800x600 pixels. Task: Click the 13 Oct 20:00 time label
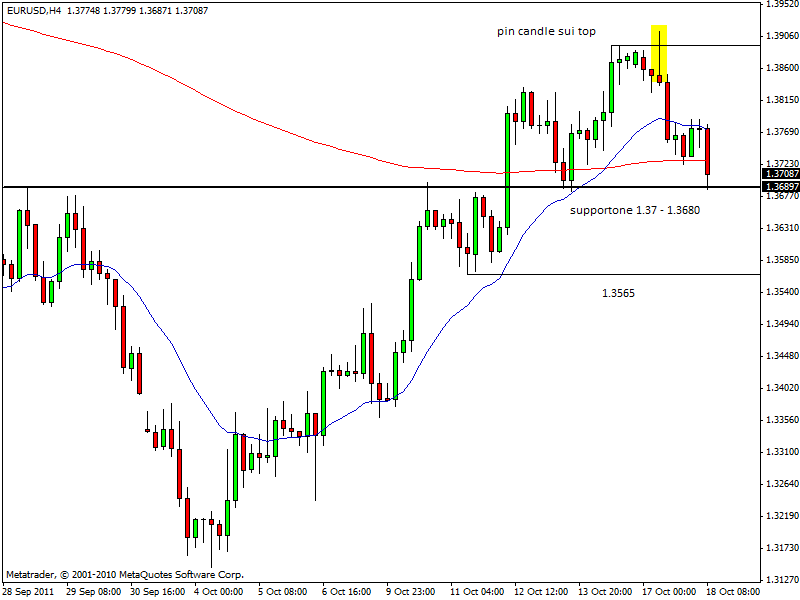[x=603, y=591]
